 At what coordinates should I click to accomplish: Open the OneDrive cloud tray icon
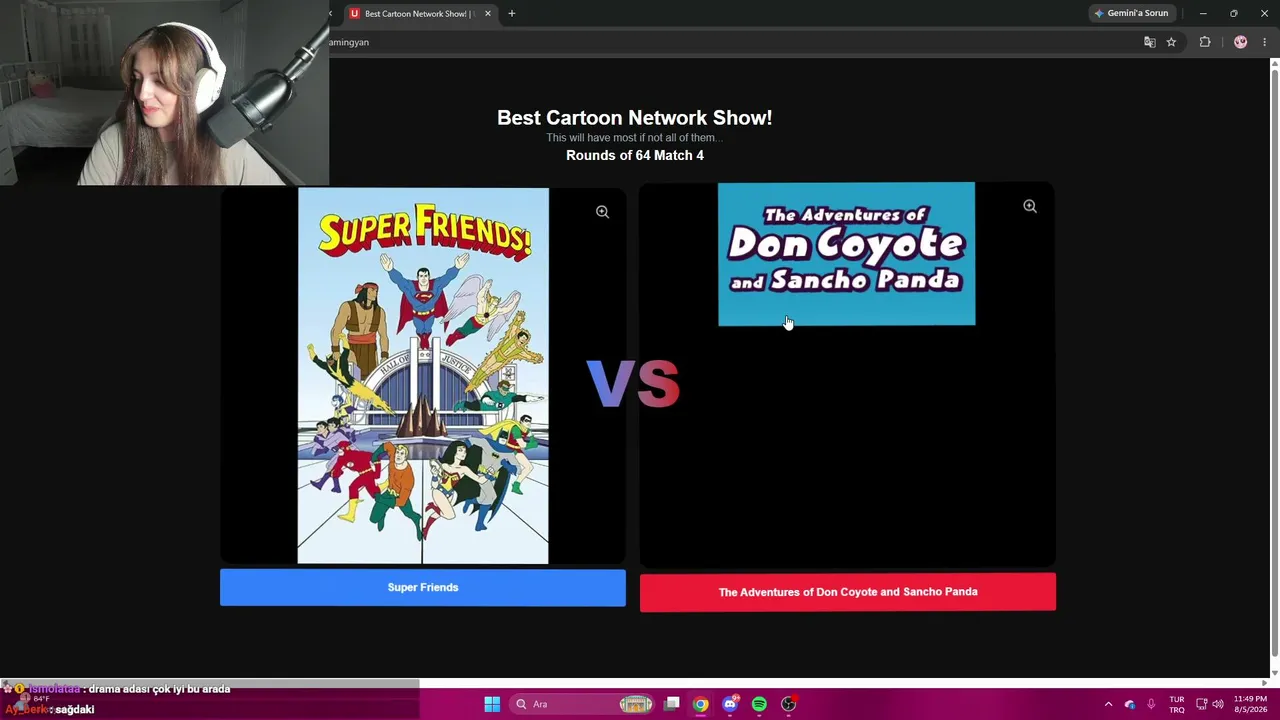(1130, 704)
